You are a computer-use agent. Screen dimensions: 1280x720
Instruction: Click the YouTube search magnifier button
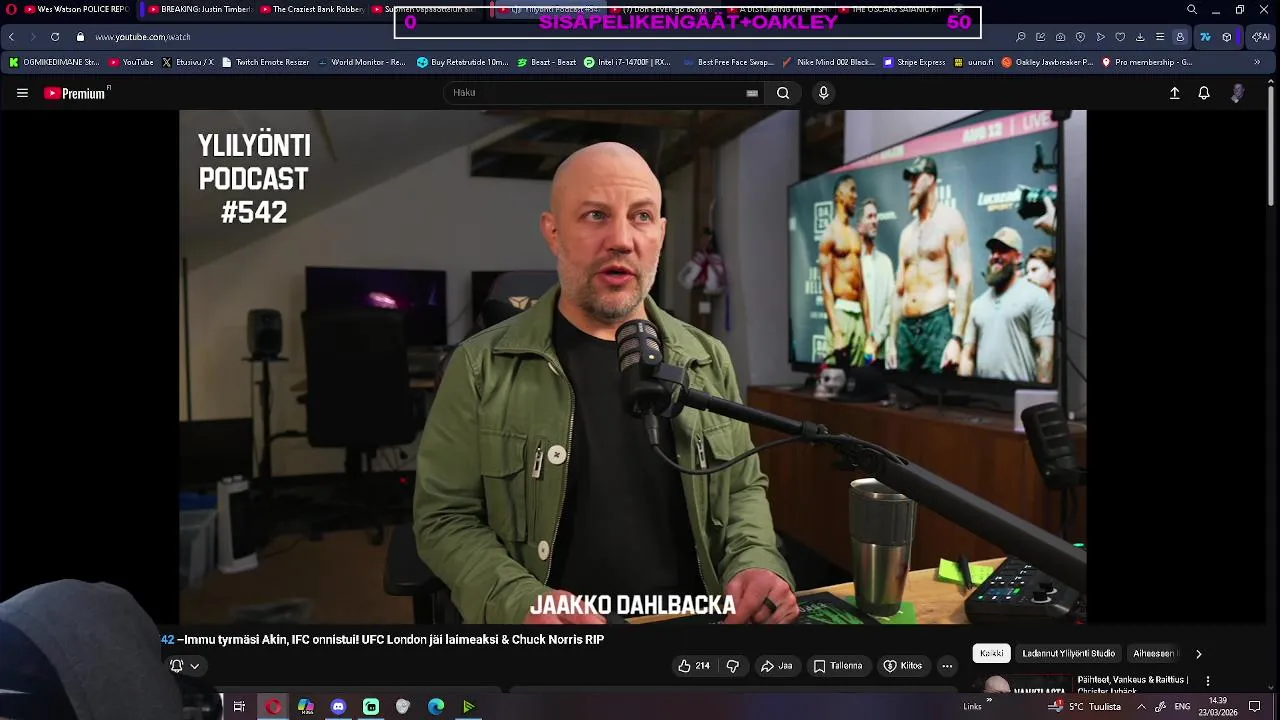[783, 93]
